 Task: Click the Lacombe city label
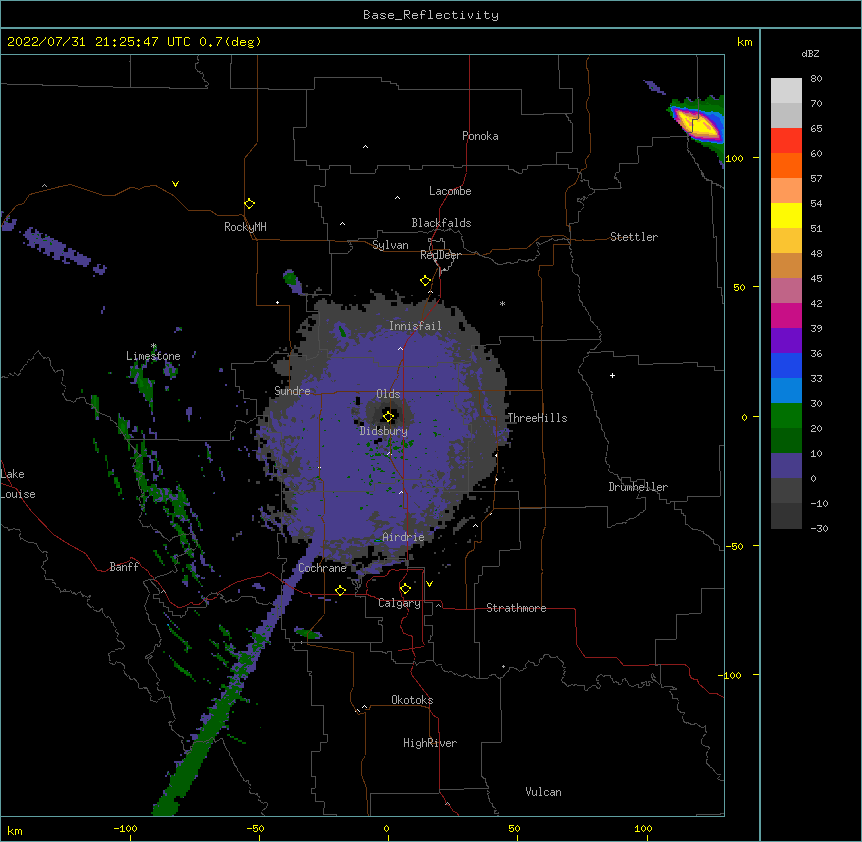click(x=450, y=191)
